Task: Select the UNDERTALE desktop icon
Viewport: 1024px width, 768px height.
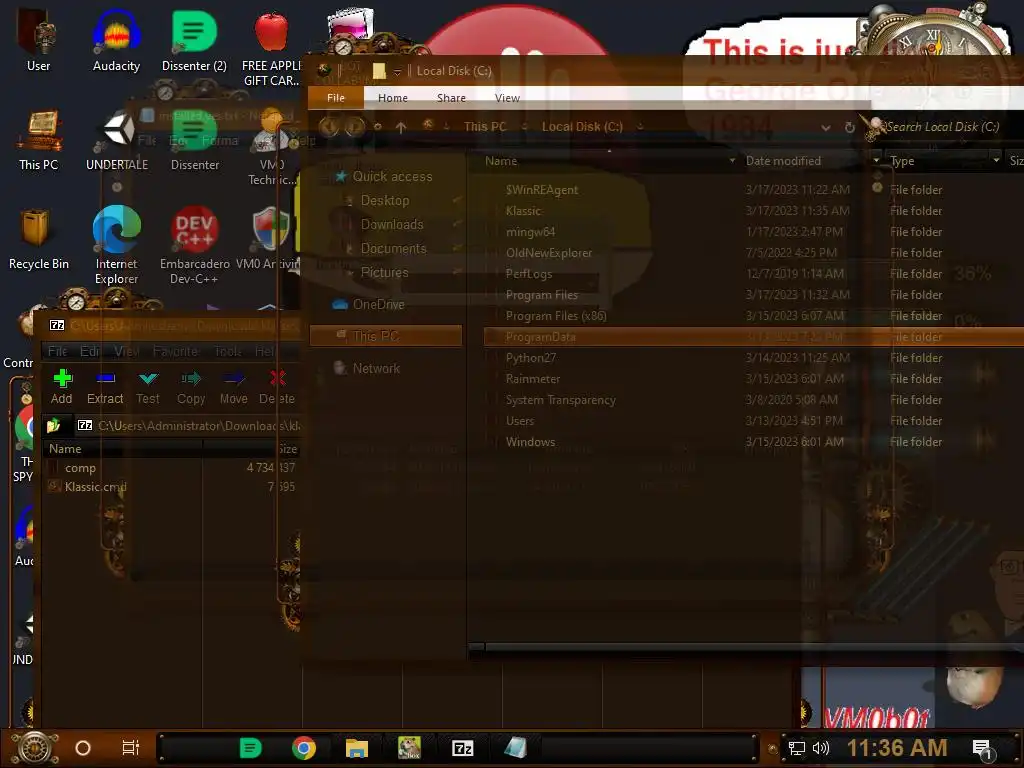Action: pos(117,140)
